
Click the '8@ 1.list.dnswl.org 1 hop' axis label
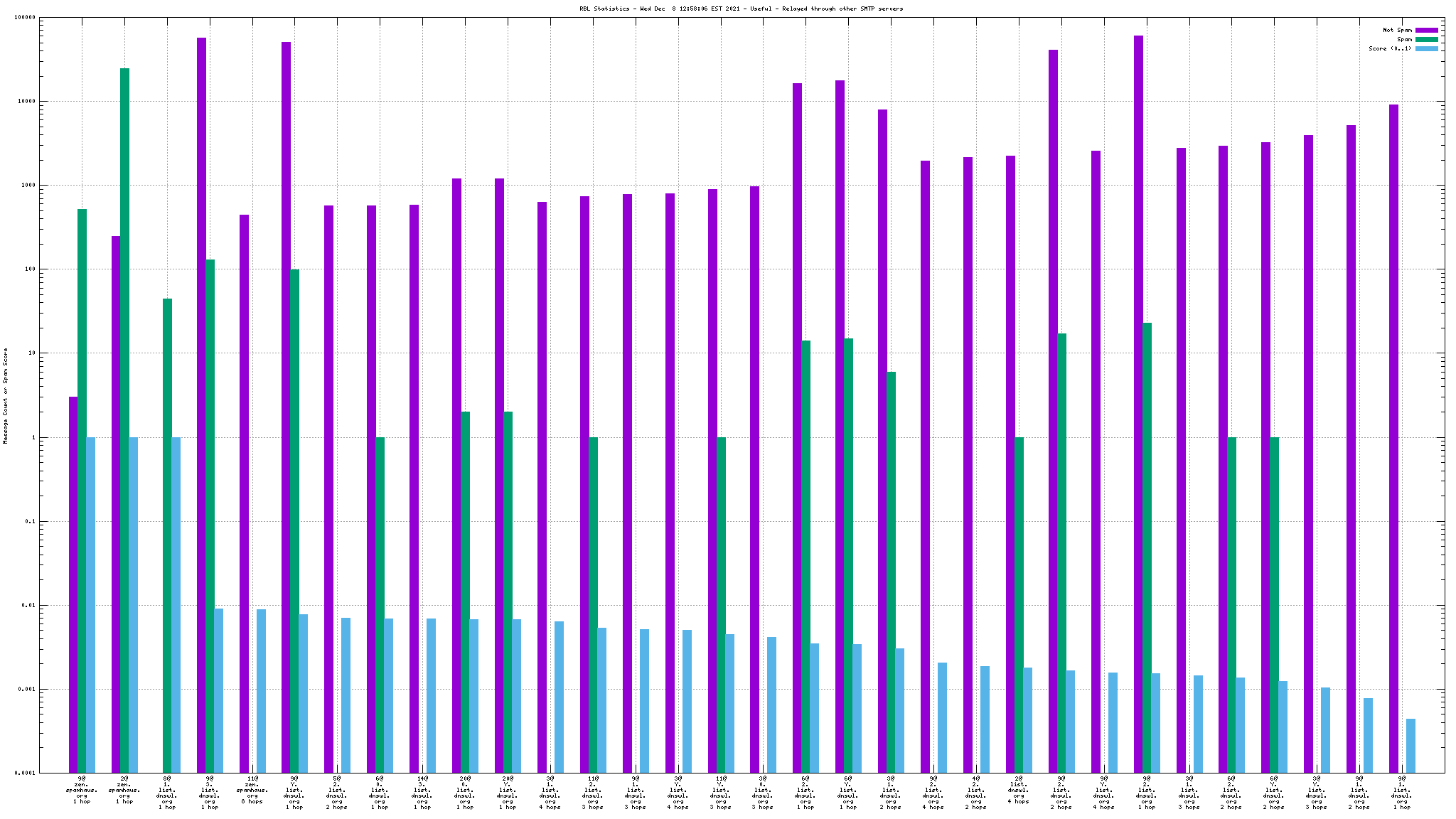(x=167, y=793)
